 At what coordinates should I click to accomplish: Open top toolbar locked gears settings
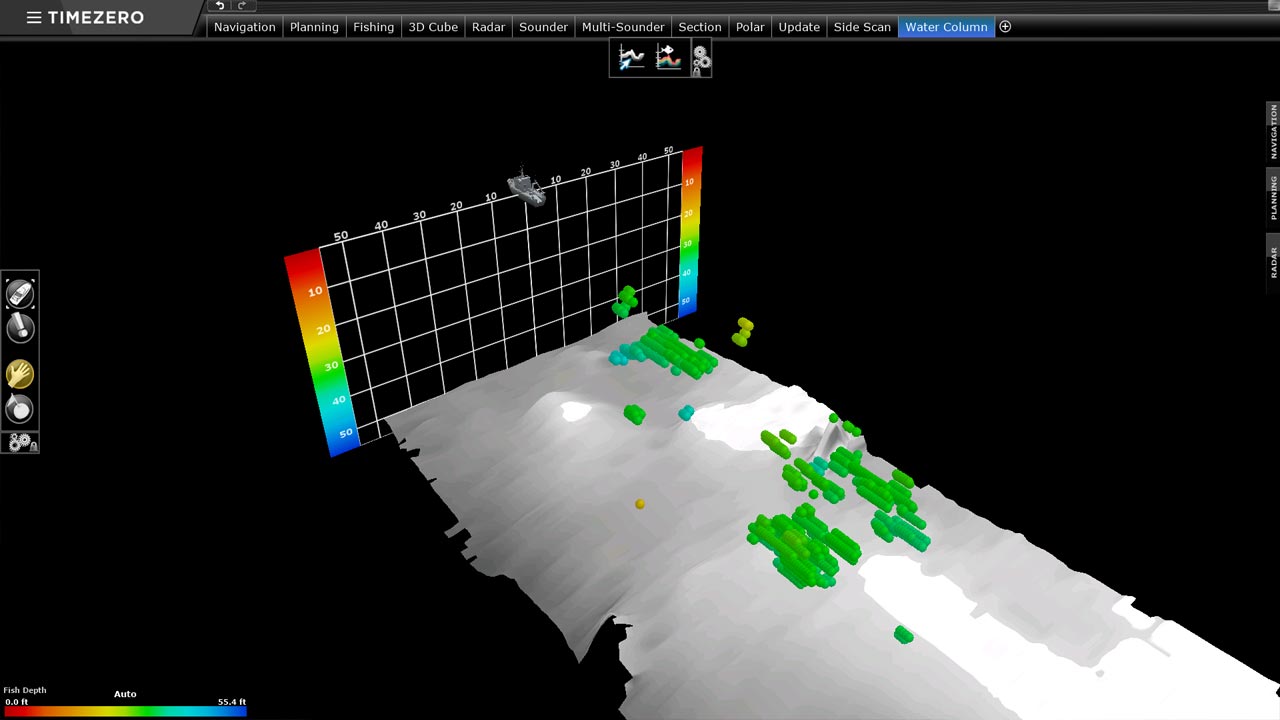point(701,59)
